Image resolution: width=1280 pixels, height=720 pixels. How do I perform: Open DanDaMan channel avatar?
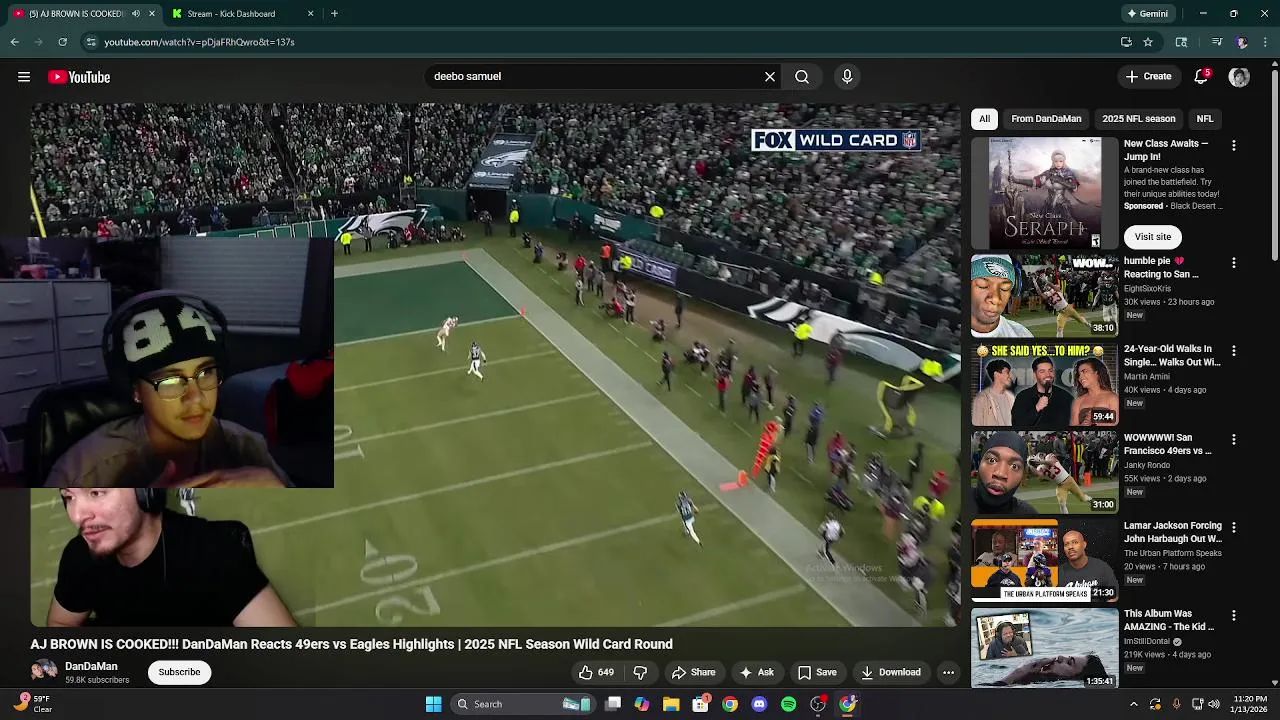pyautogui.click(x=44, y=672)
